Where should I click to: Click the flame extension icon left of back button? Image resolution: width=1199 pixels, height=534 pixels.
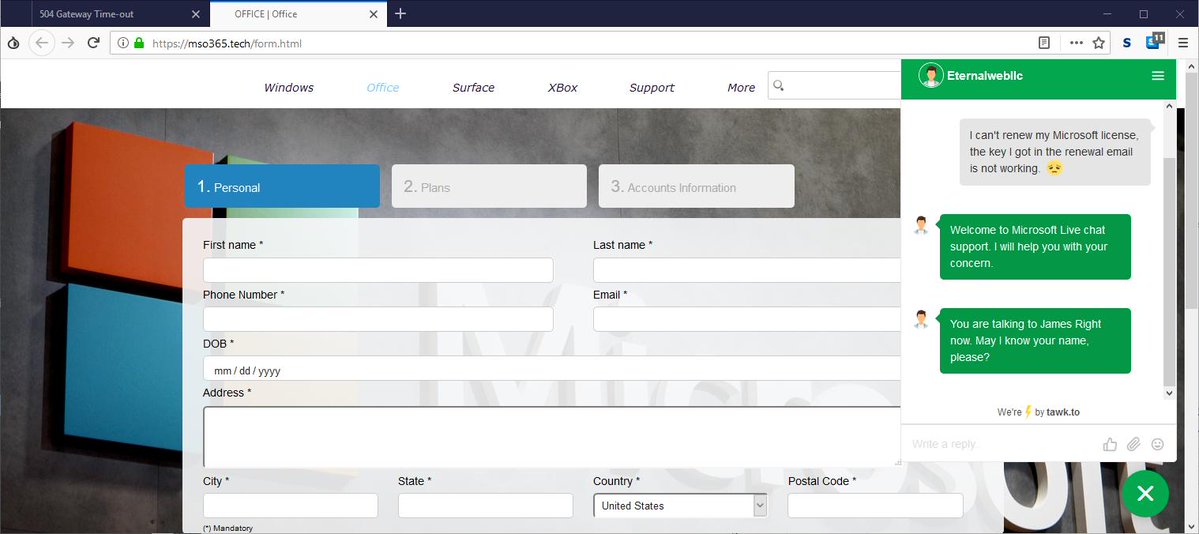(x=13, y=44)
